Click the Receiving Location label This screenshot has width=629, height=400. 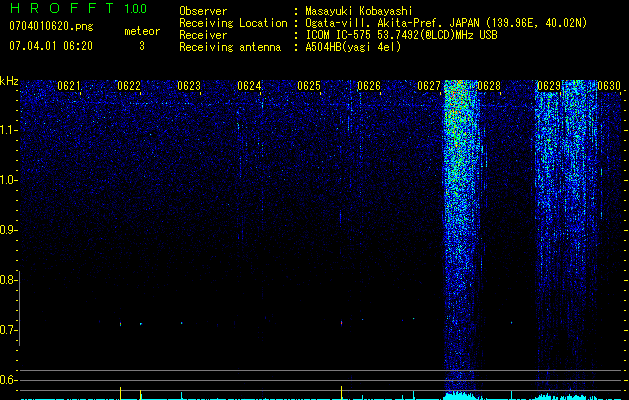(x=233, y=23)
